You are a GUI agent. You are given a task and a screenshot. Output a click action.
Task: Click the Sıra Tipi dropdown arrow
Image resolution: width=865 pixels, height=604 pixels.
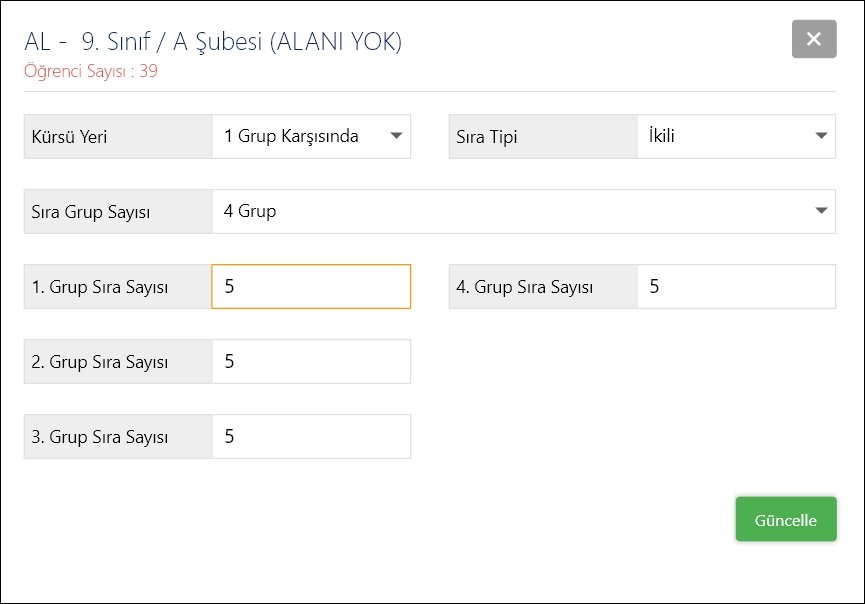[x=822, y=136]
